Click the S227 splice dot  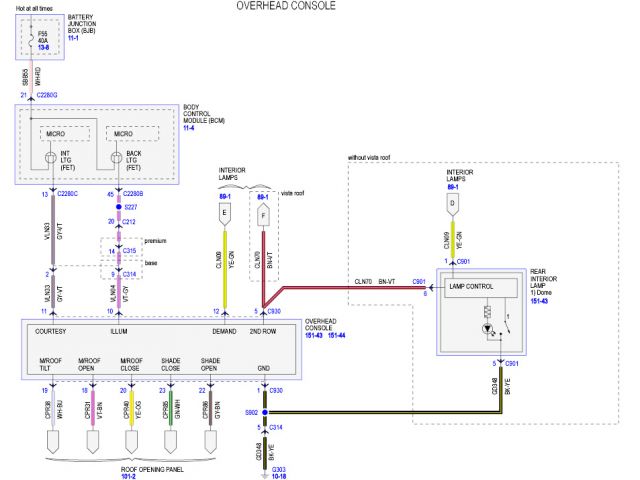pyautogui.click(x=119, y=207)
